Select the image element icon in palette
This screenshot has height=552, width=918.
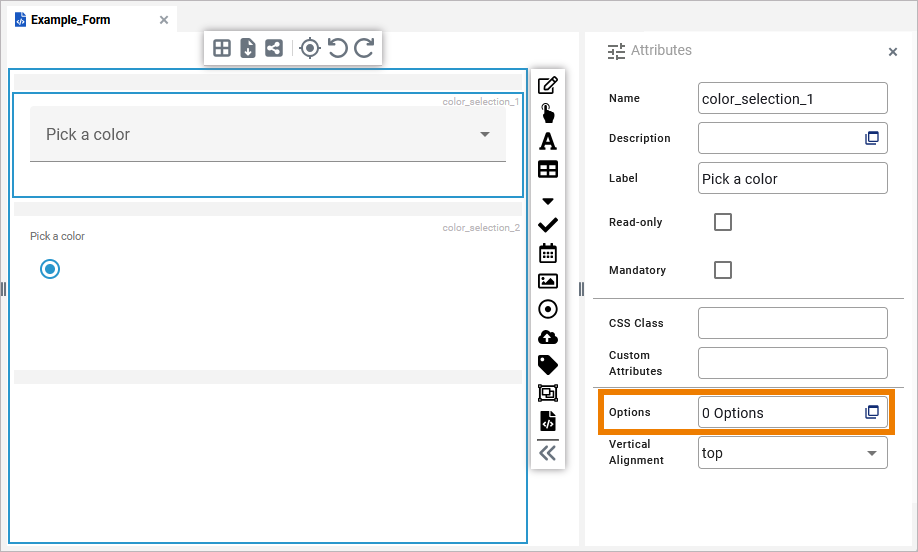(548, 281)
